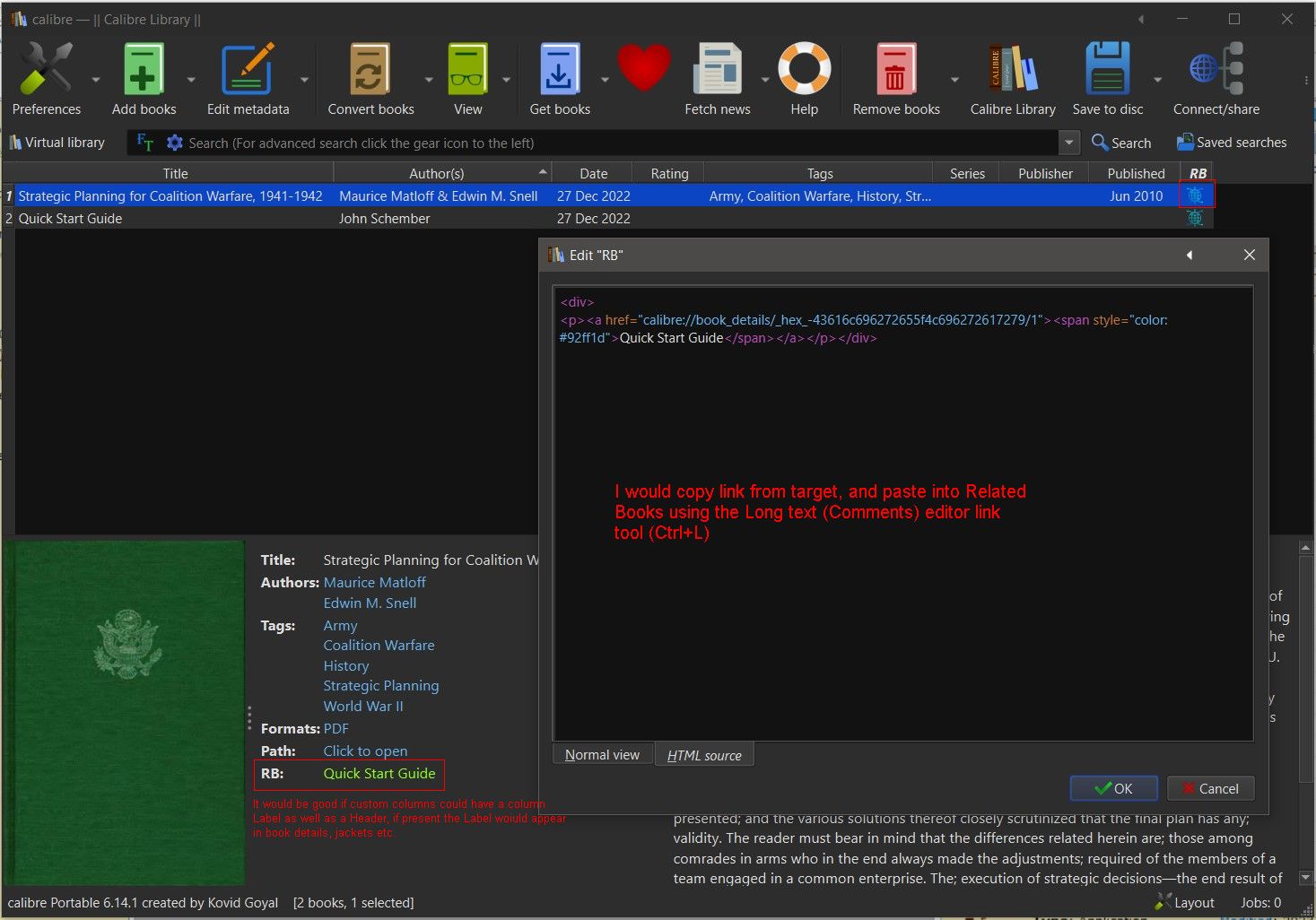The image size is (1316, 920).
Task: Click the Strategic Planning tag link
Action: point(381,685)
